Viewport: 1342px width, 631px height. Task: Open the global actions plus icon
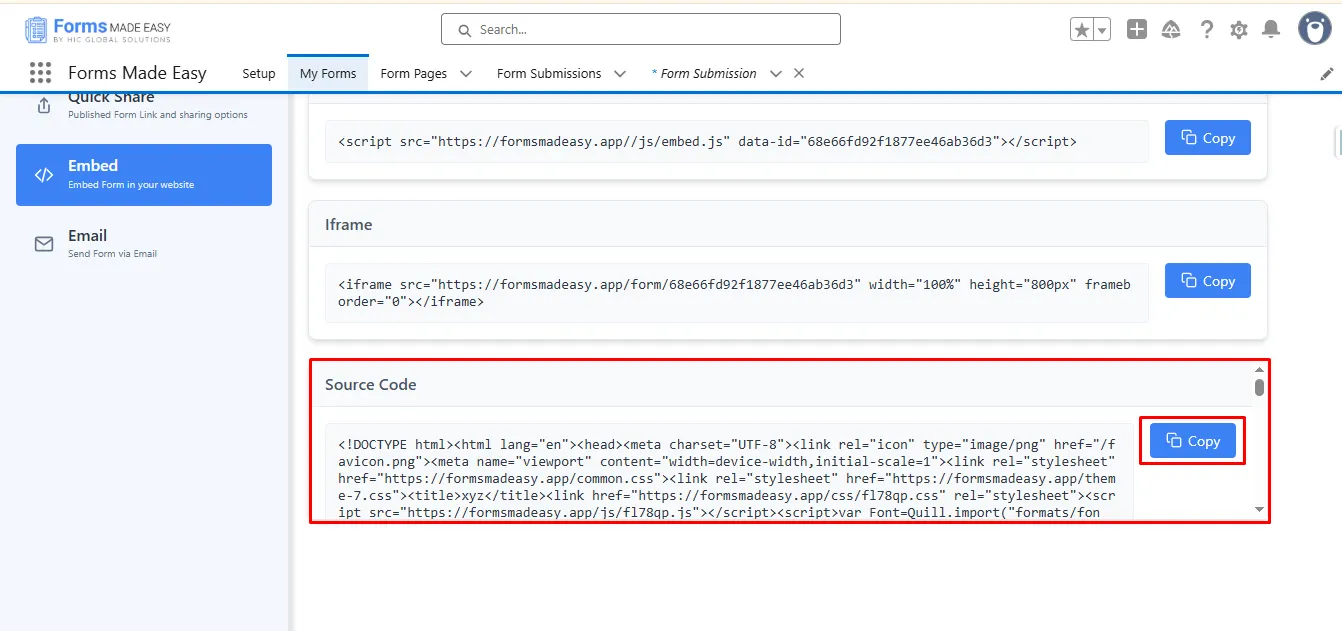click(x=1137, y=30)
